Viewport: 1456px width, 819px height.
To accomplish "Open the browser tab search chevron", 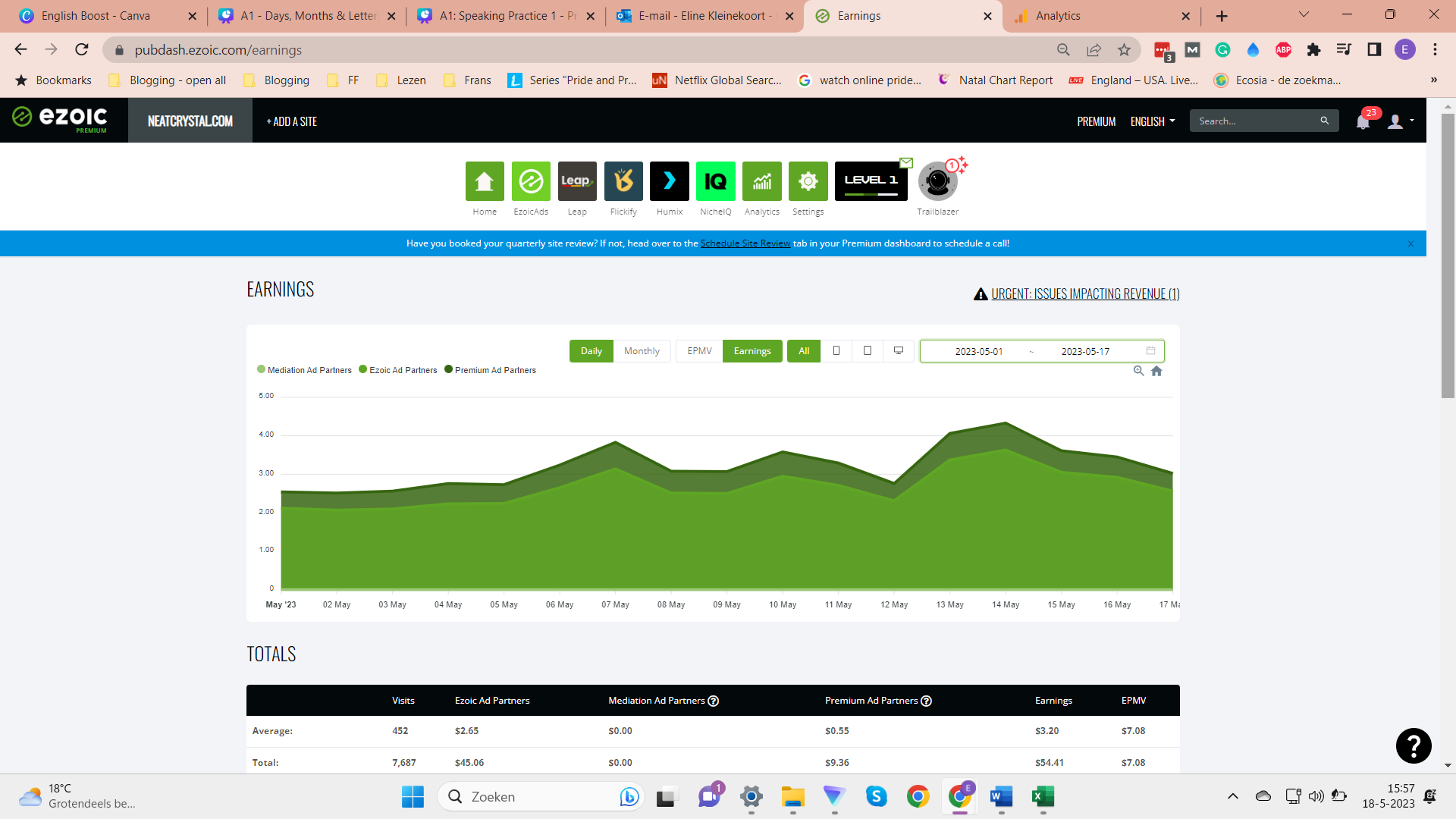I will 1304,15.
